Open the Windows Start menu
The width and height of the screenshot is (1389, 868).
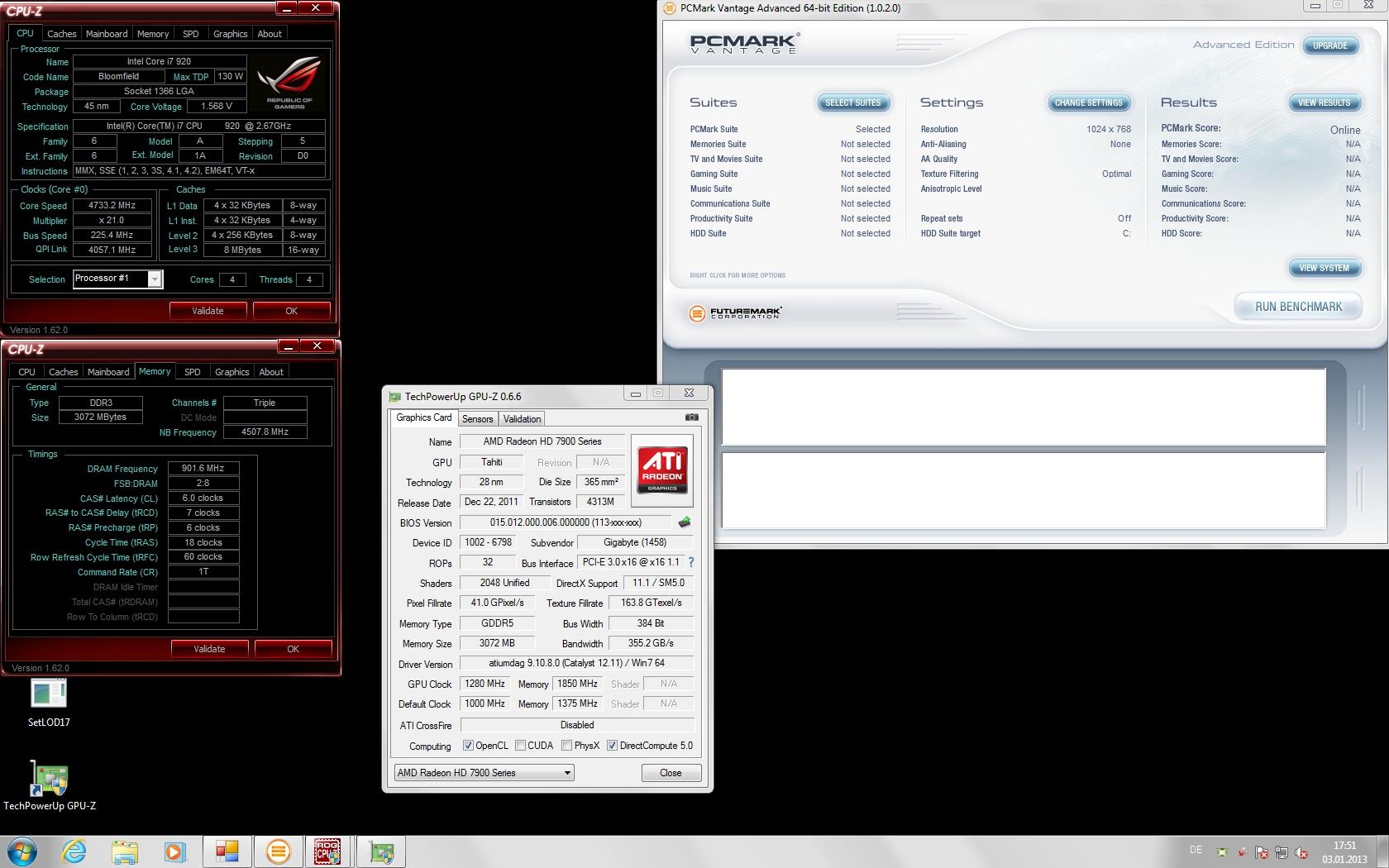tap(22, 851)
